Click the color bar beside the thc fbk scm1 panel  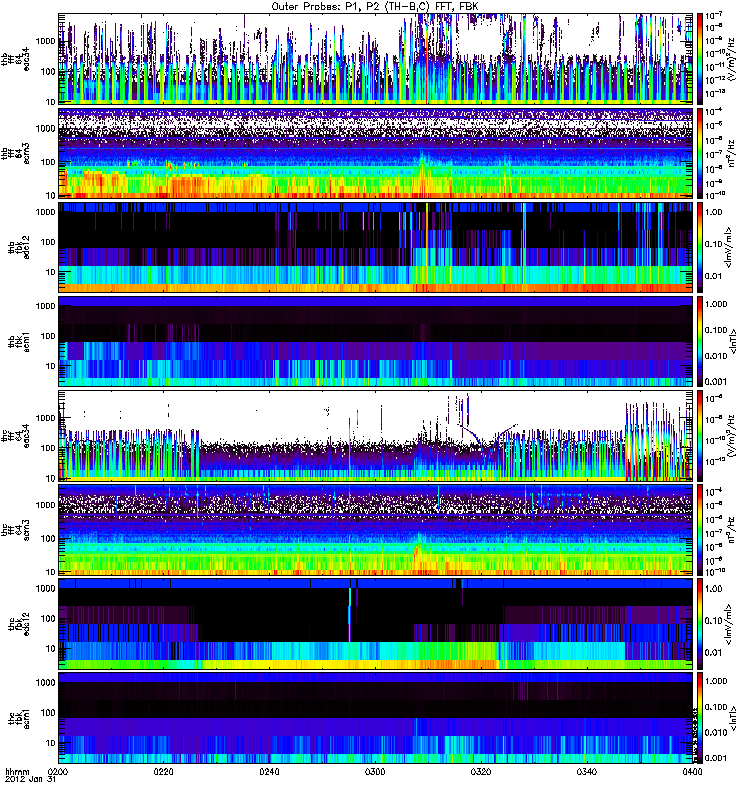(x=700, y=718)
